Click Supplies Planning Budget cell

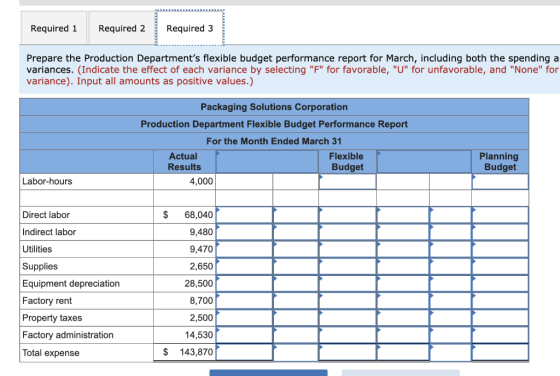[x=500, y=266]
